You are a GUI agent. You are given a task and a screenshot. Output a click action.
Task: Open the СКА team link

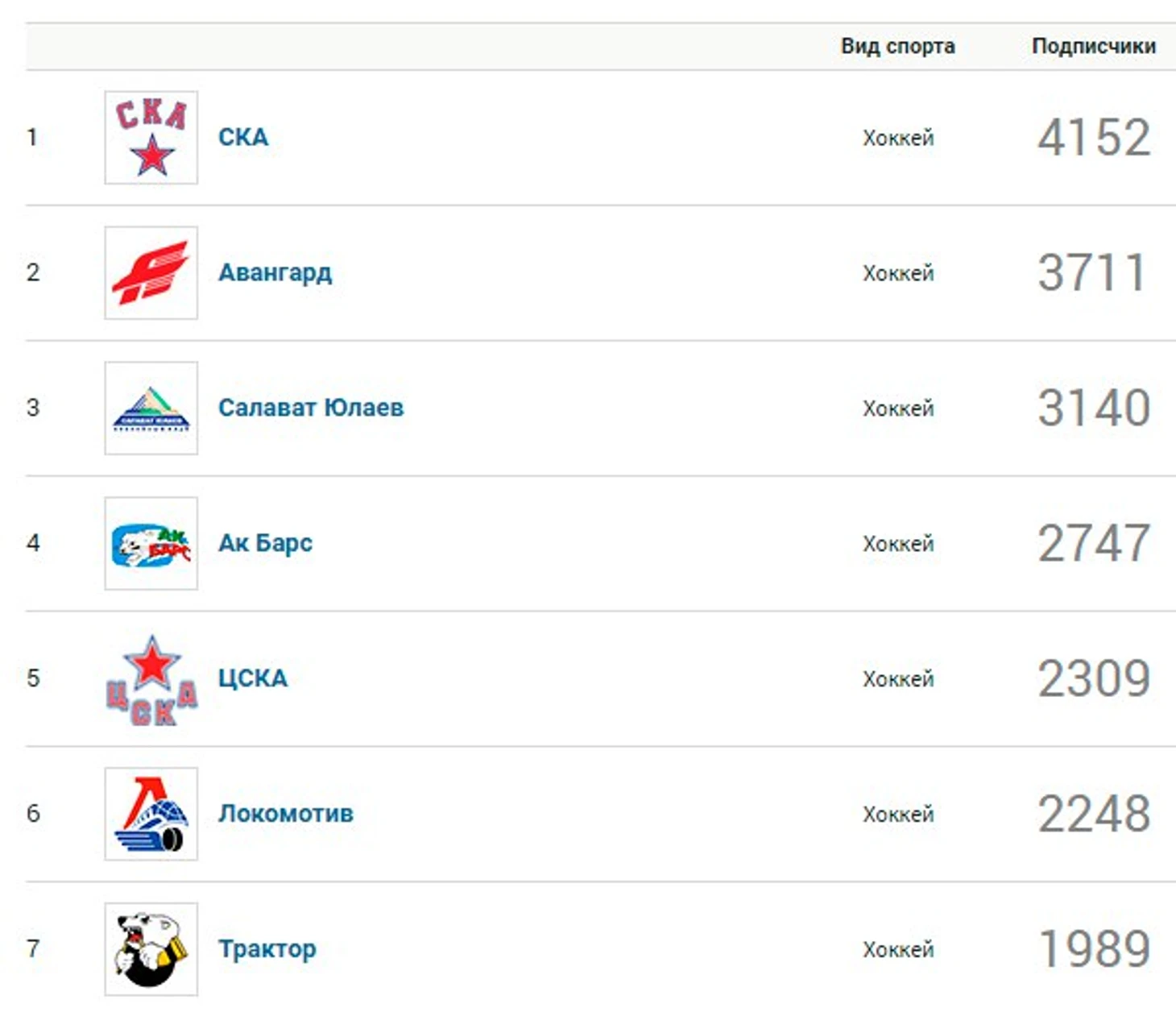point(243,137)
